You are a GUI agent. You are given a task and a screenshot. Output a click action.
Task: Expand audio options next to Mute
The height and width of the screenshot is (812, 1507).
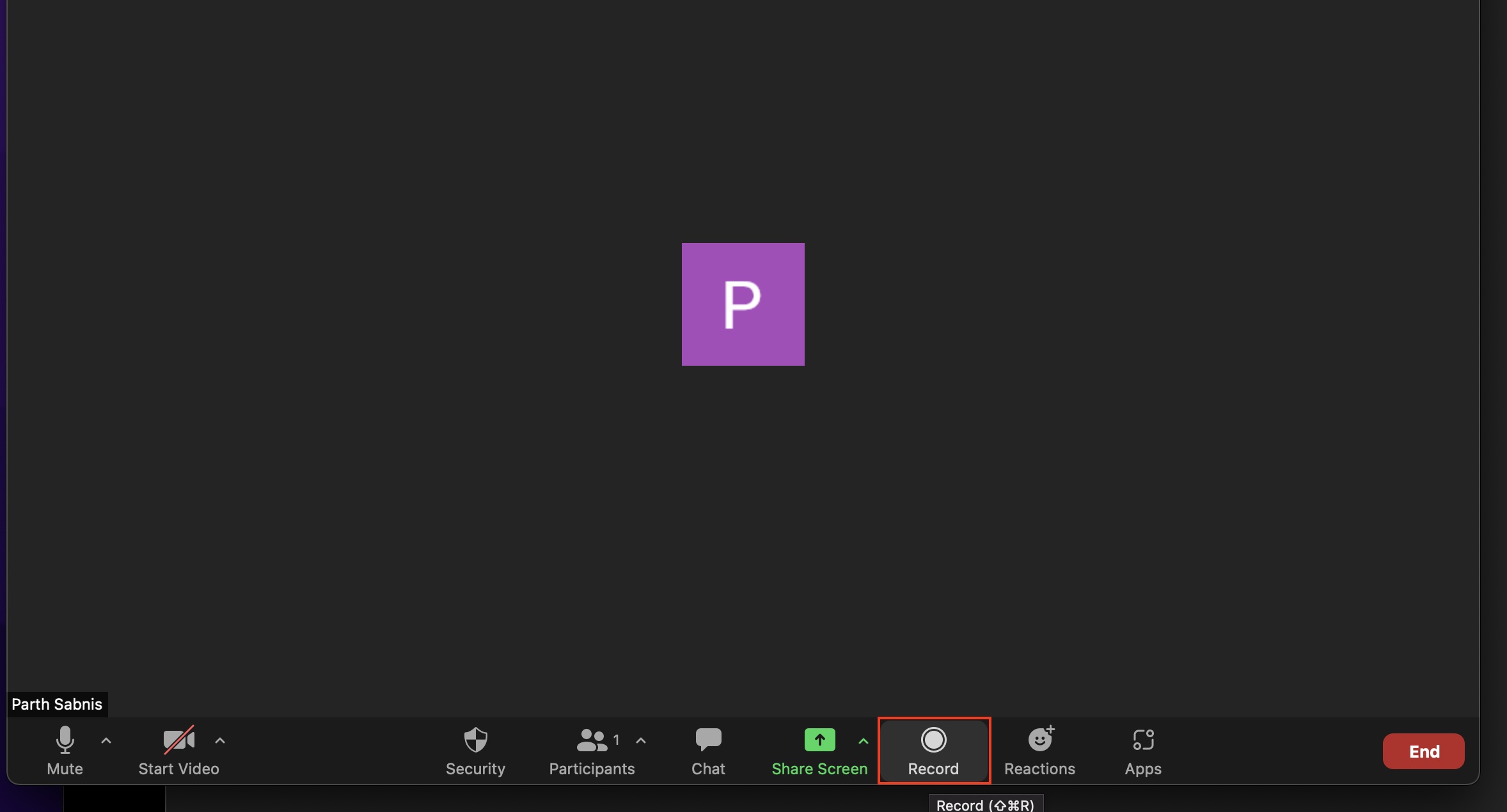[106, 740]
